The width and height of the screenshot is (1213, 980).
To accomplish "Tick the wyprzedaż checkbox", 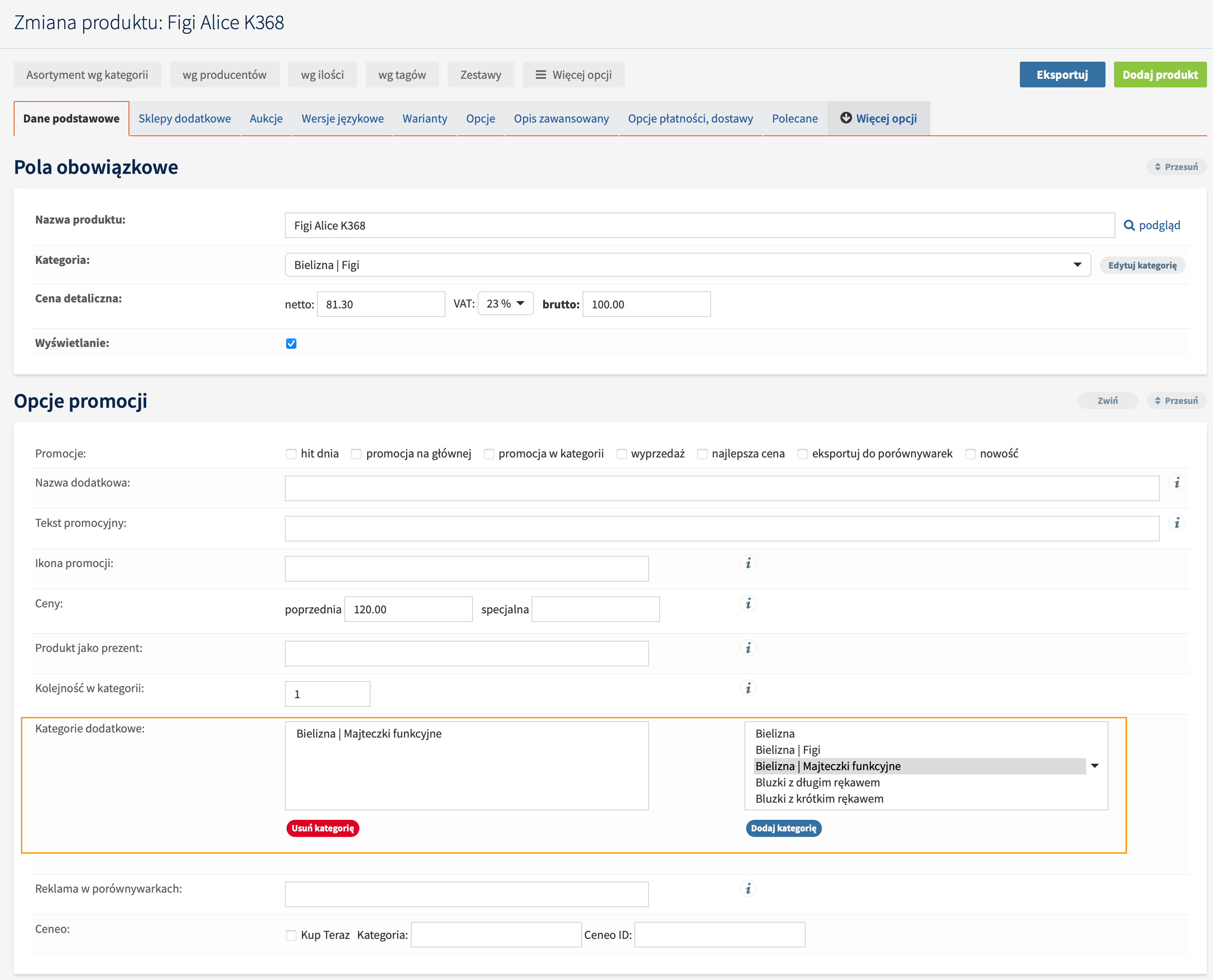I will (x=621, y=454).
